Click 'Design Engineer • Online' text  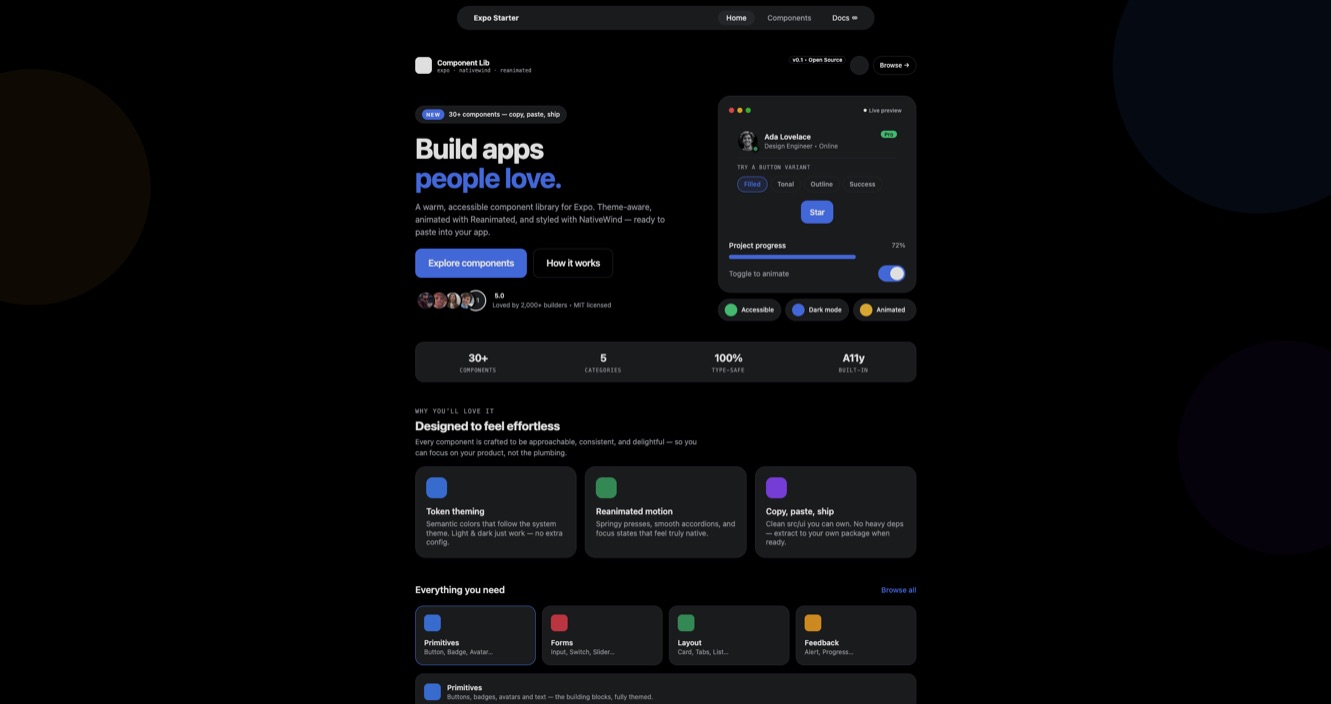click(801, 146)
